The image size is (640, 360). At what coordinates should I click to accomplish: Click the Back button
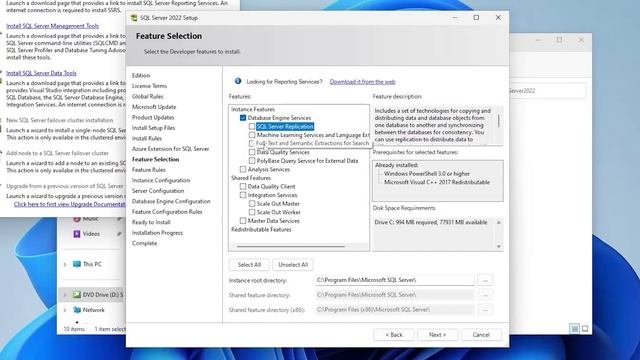394,335
